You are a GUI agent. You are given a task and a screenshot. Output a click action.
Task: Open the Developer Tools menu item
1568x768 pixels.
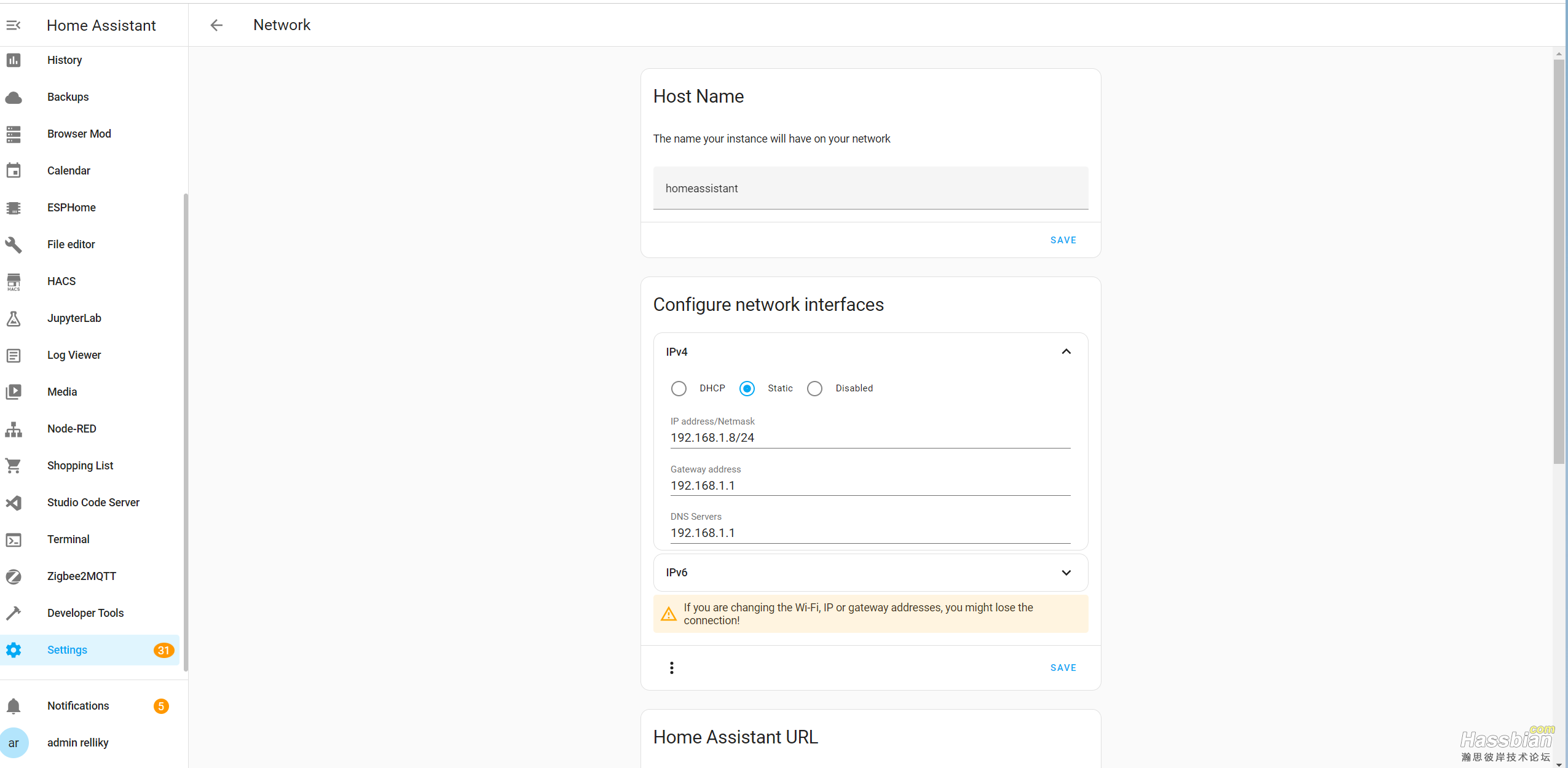[x=90, y=613]
